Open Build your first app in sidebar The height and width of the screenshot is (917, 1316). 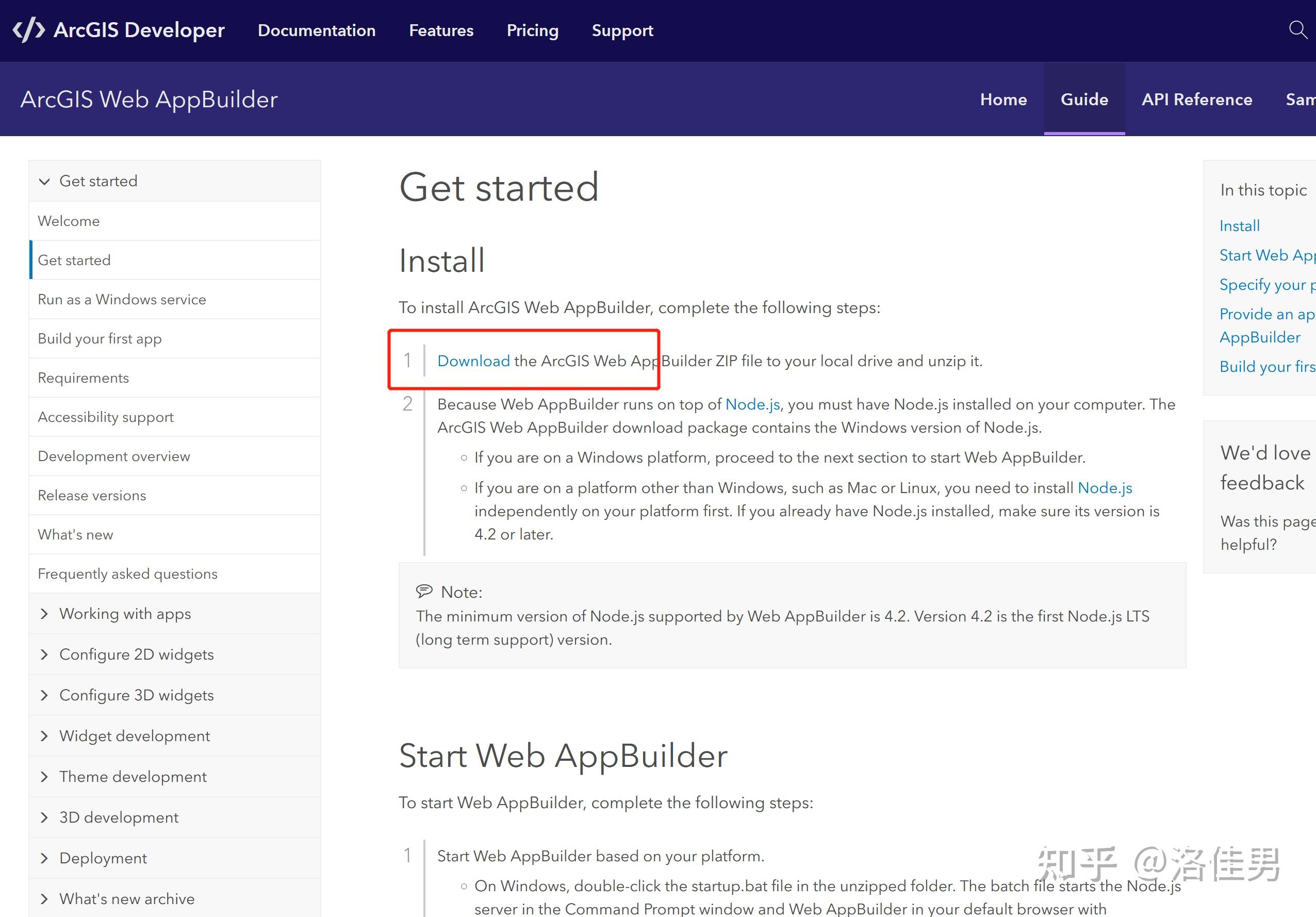(175, 339)
